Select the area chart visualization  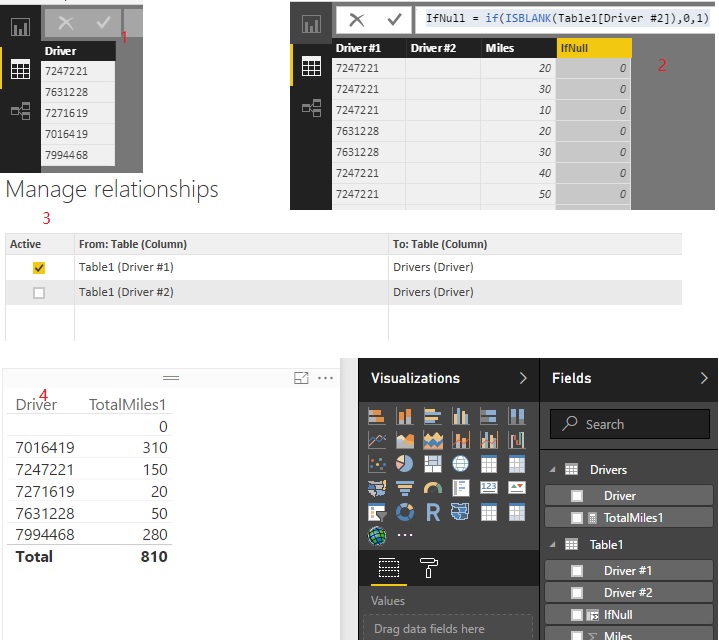[x=405, y=441]
